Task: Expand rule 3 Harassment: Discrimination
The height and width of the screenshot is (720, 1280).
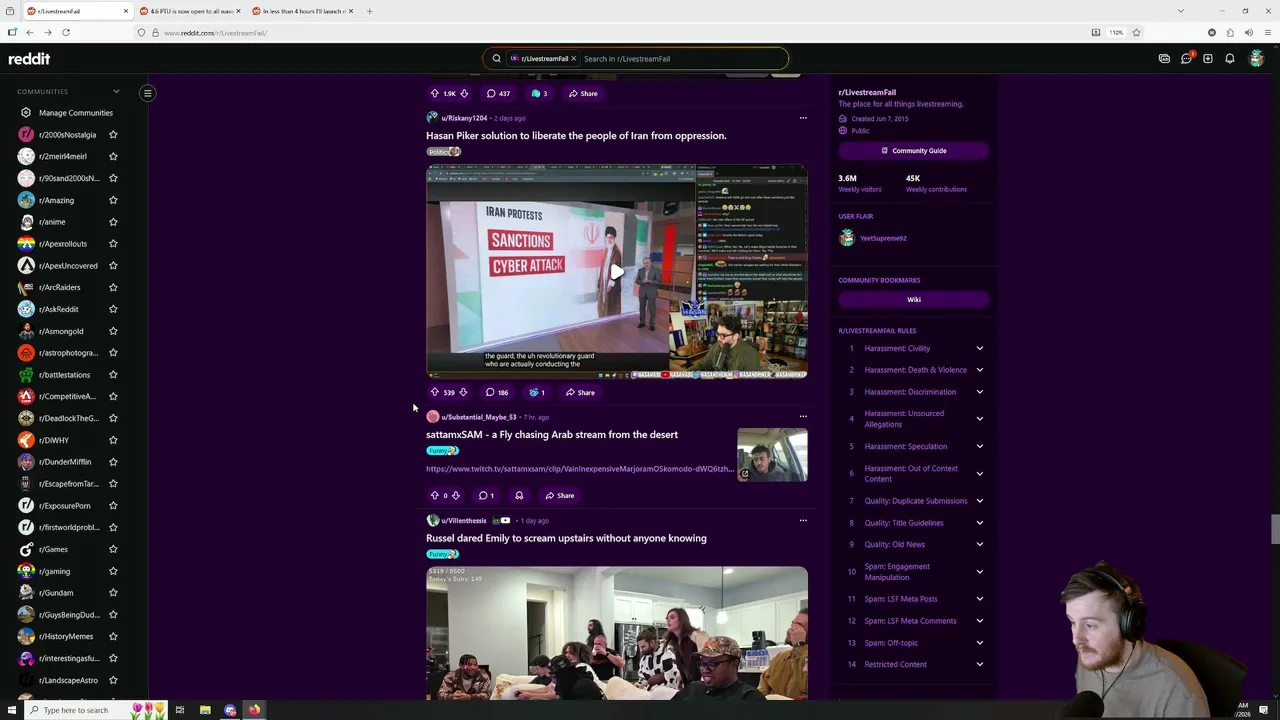Action: pyautogui.click(x=979, y=392)
